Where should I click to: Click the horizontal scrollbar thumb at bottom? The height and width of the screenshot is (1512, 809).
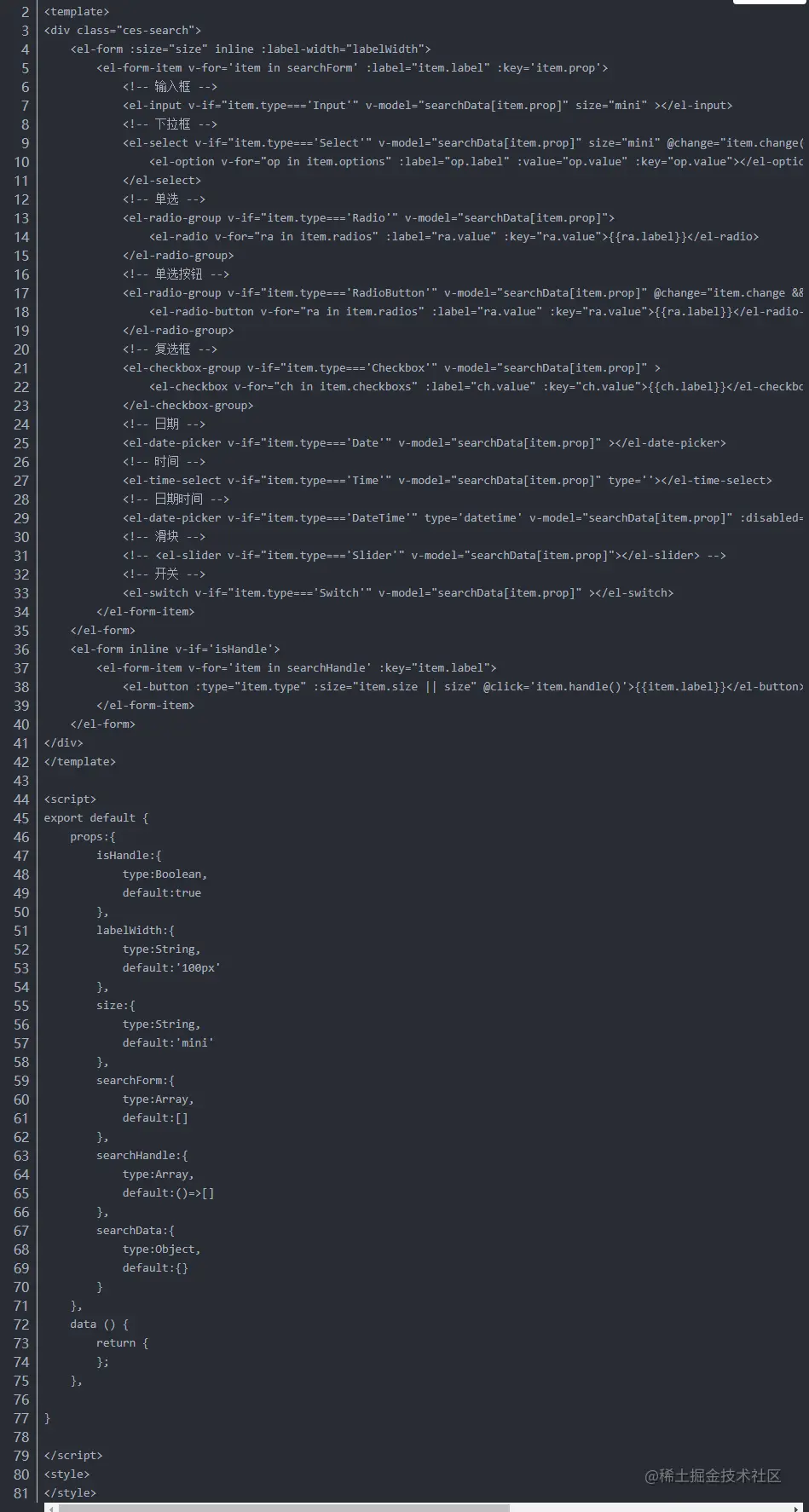coord(284,1508)
